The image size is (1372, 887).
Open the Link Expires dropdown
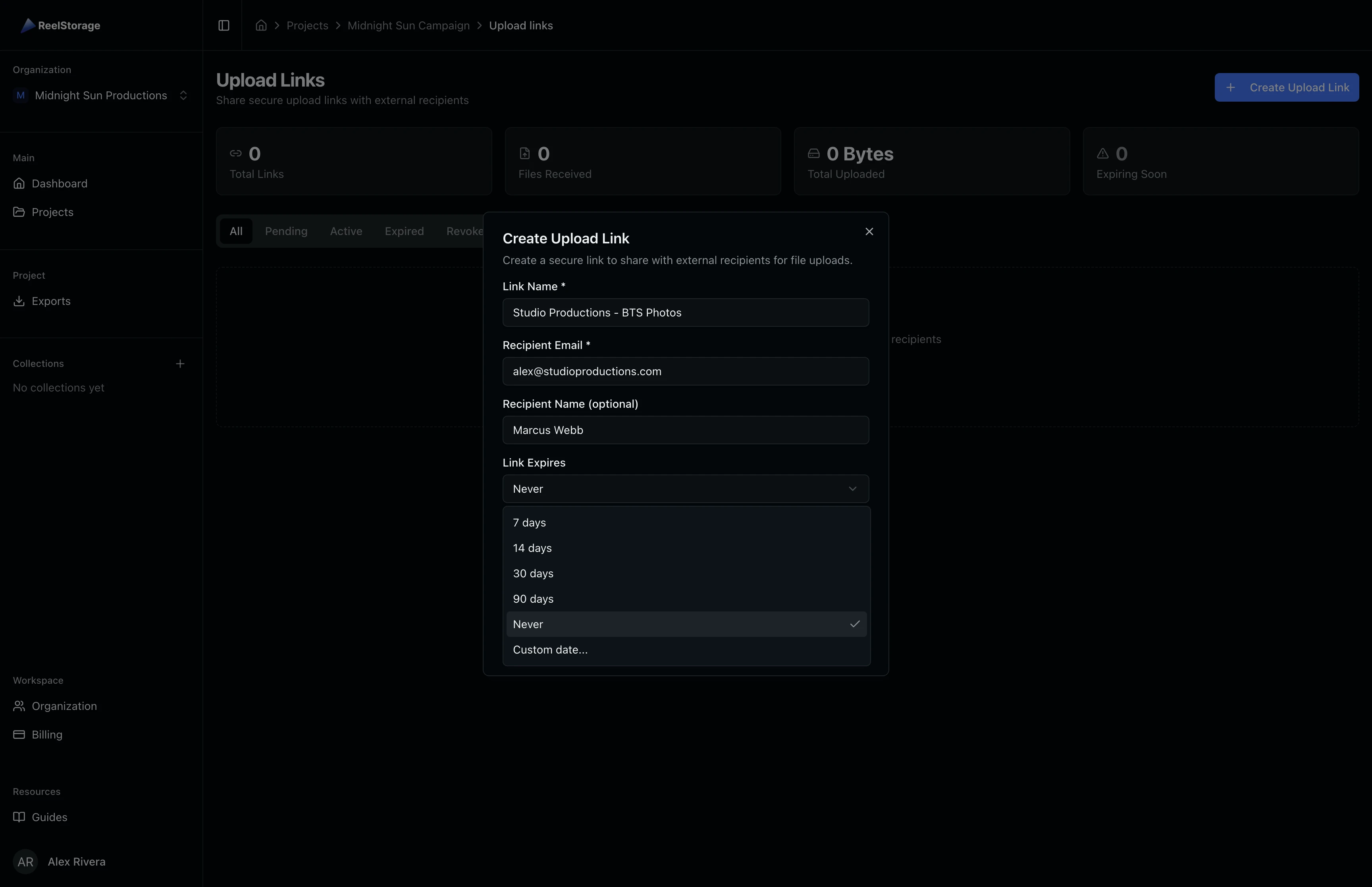coord(684,488)
